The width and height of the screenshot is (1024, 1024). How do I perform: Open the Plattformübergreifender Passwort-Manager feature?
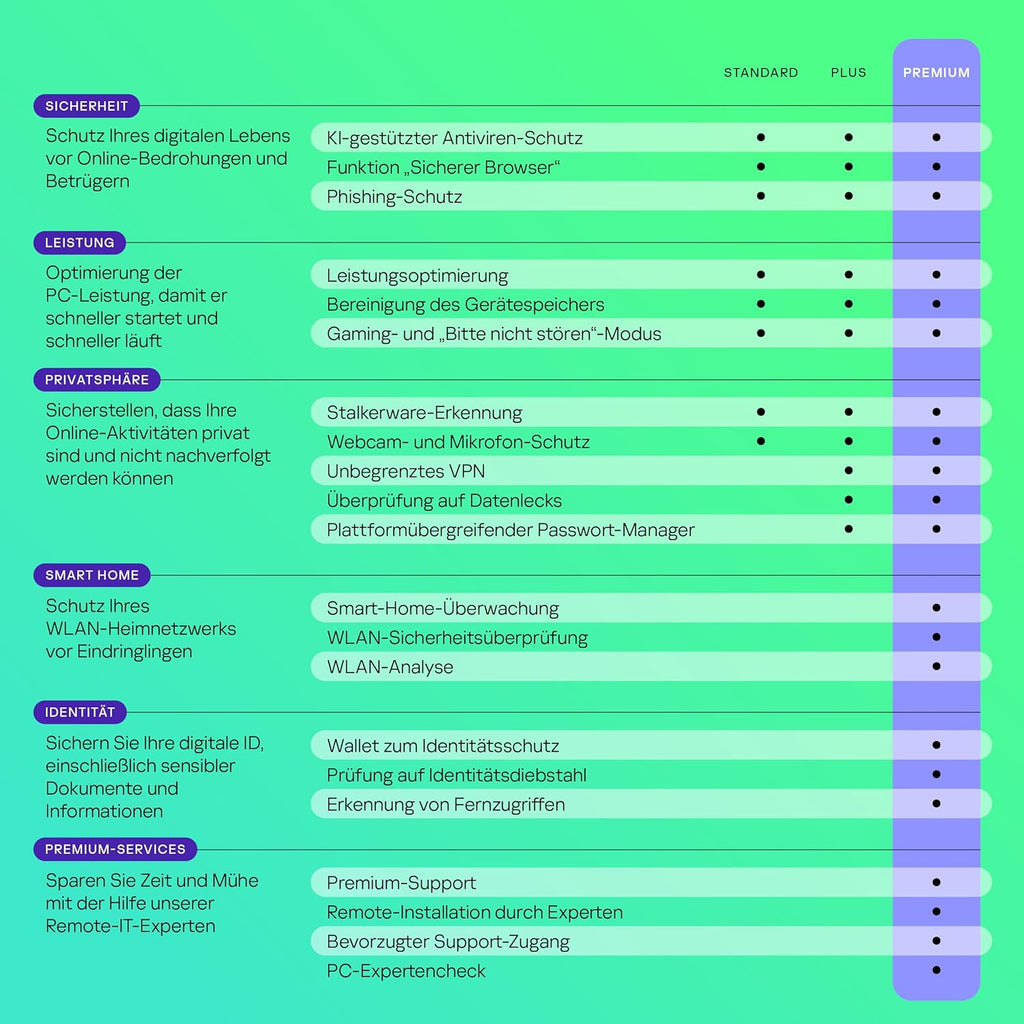(510, 530)
